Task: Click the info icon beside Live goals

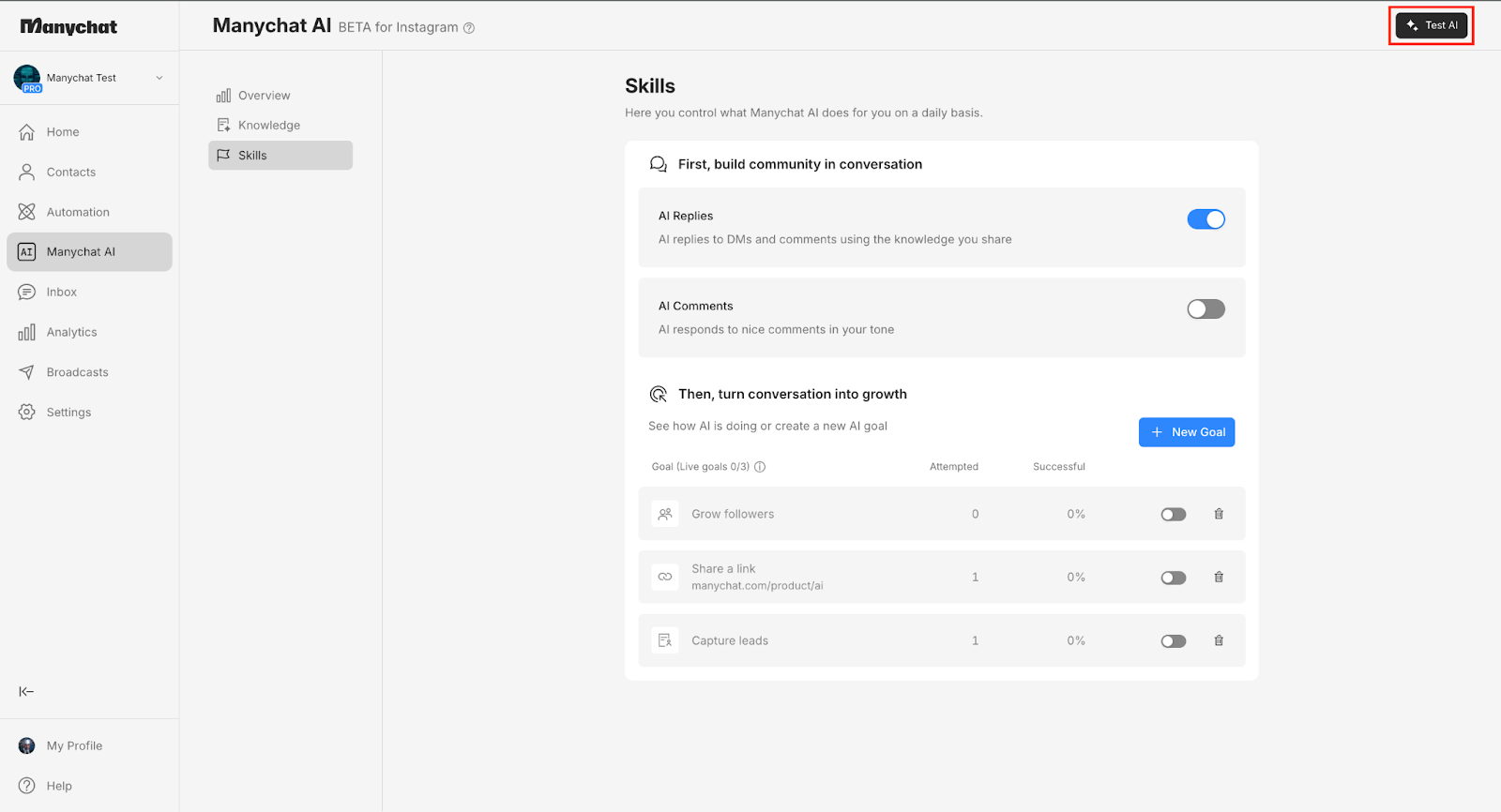Action: click(760, 467)
